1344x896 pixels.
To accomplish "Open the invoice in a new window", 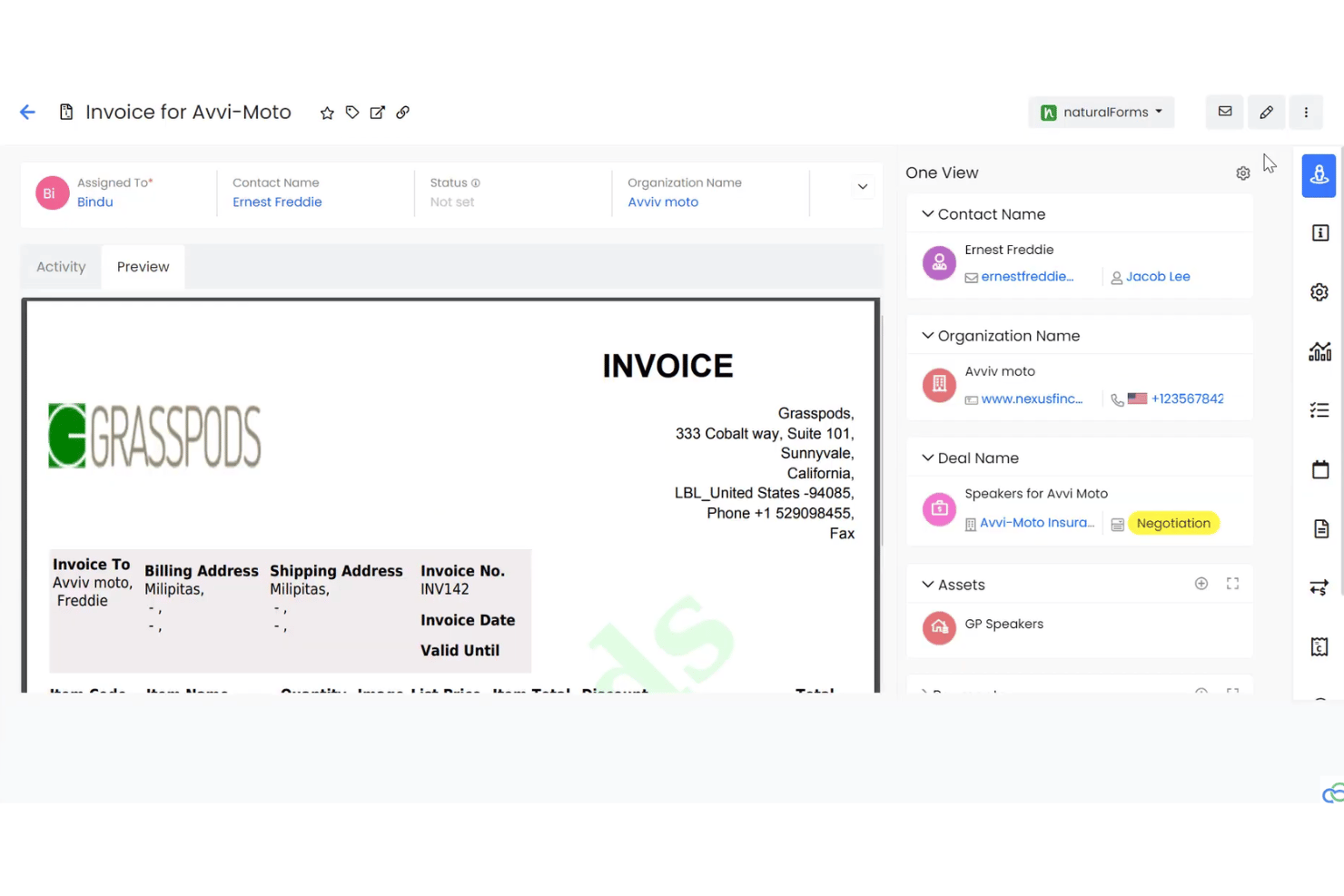I will (378, 113).
